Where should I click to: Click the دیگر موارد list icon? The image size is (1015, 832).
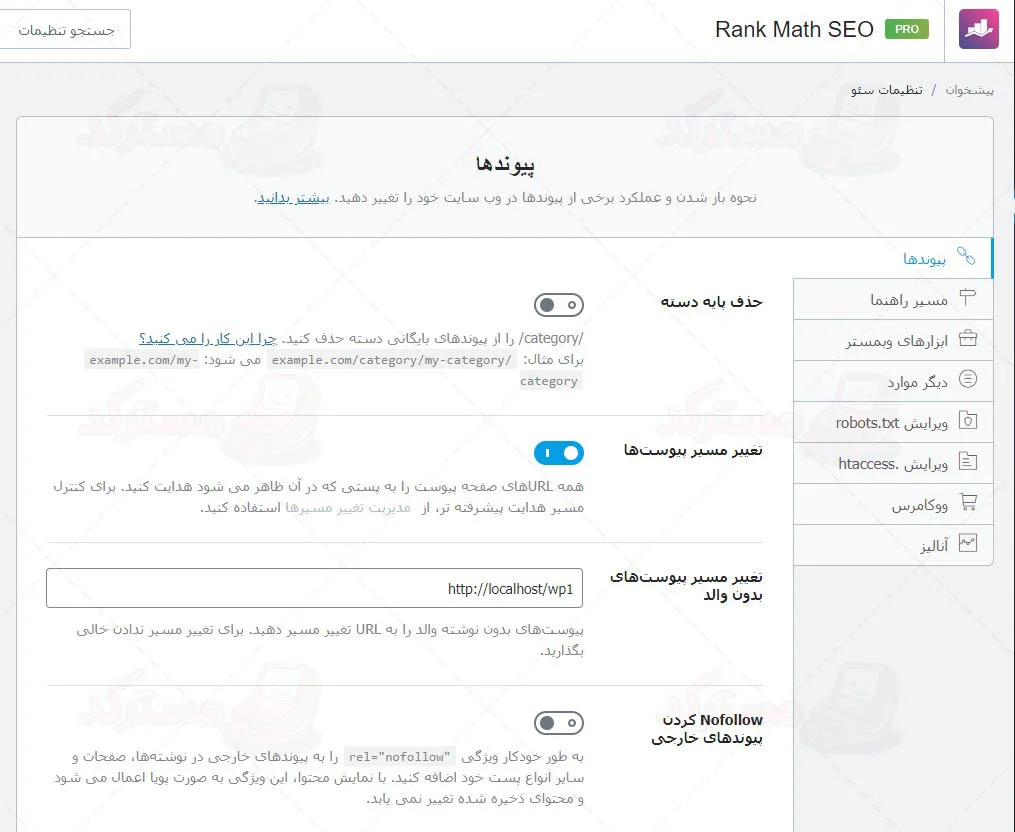pyautogui.click(x=968, y=380)
